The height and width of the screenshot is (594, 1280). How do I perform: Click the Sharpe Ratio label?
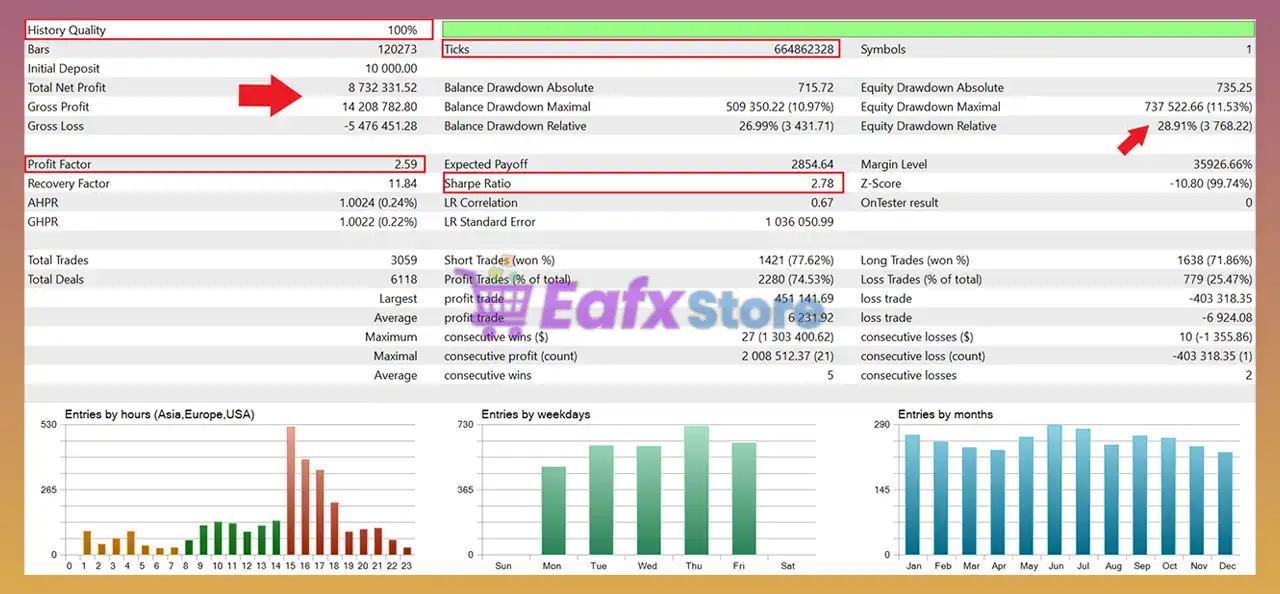(x=478, y=184)
